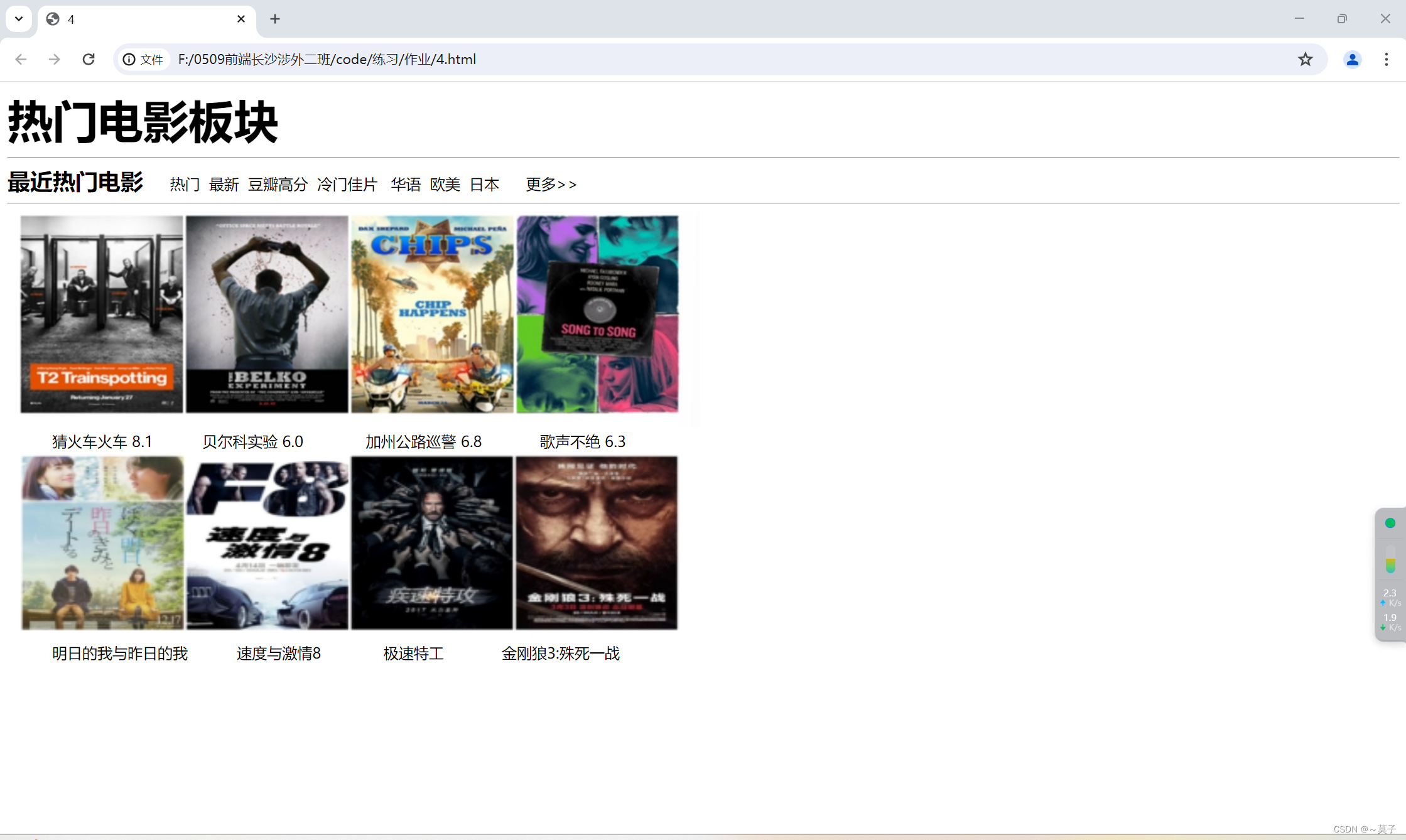
Task: Bookmark this page with the star icon
Action: [1305, 59]
